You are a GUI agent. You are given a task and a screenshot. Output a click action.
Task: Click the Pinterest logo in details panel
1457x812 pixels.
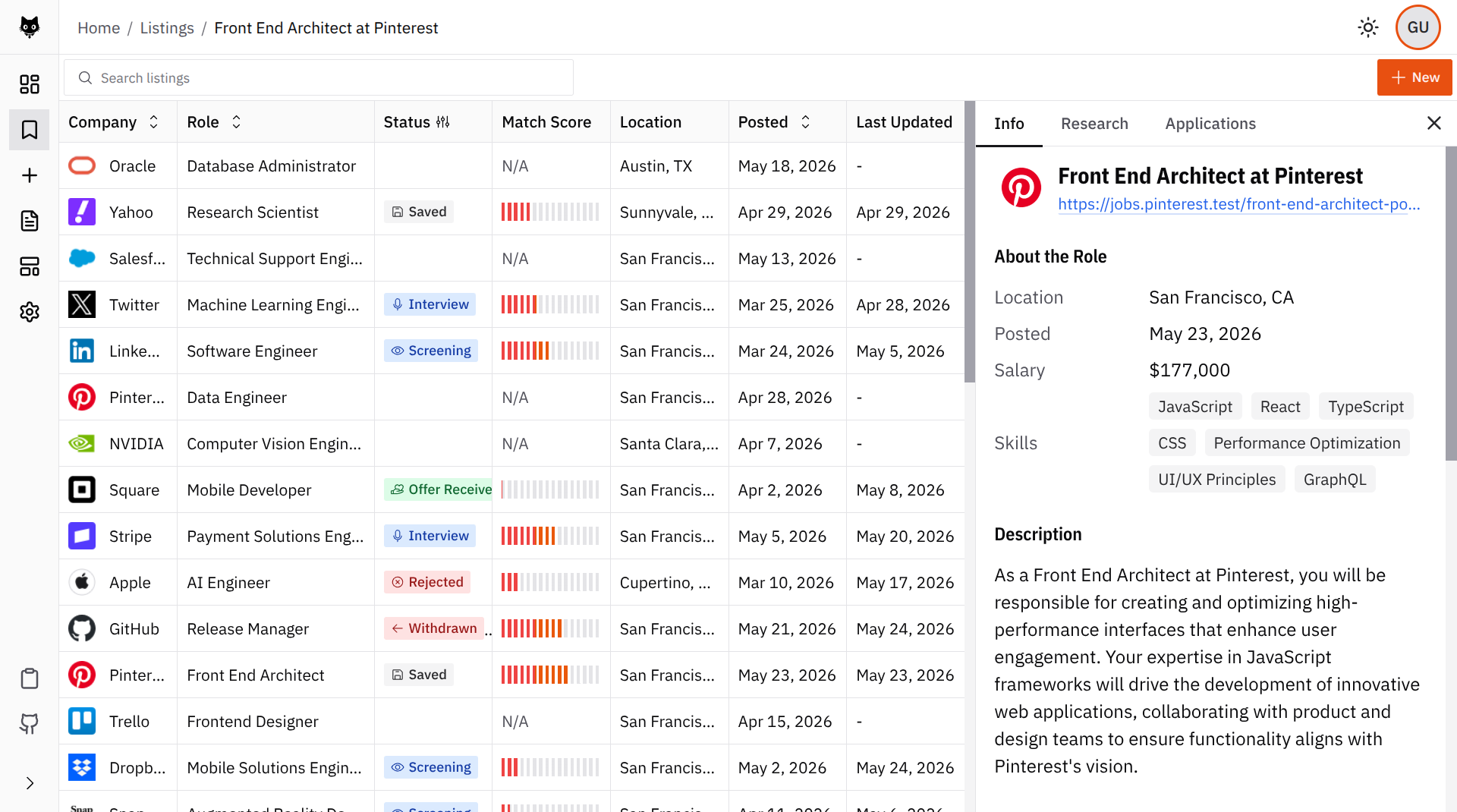[1021, 187]
